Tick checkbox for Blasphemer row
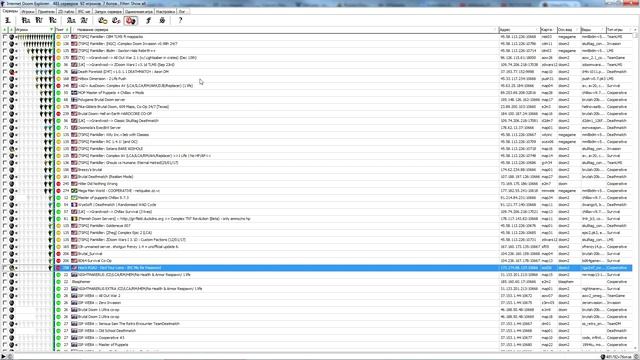 5,282
